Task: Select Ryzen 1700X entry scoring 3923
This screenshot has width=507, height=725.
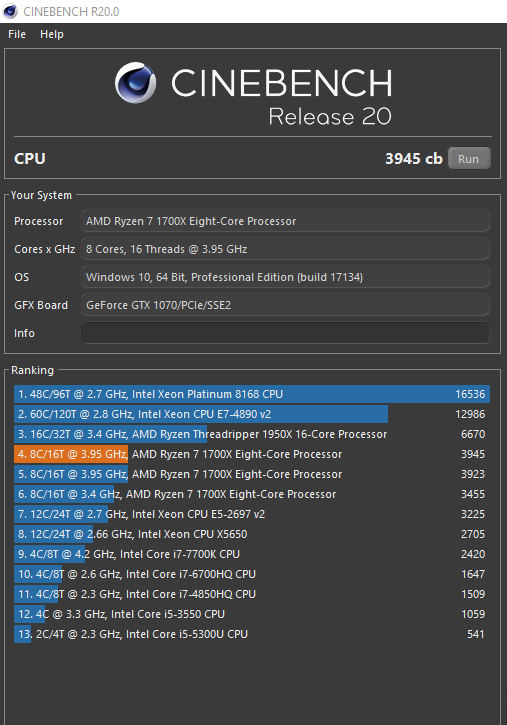Action: click(252, 474)
